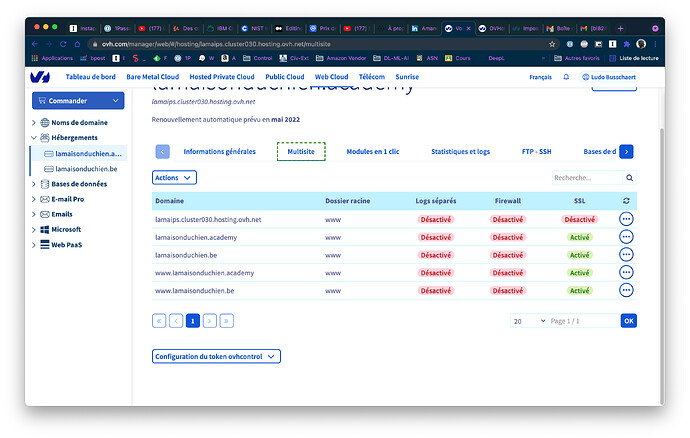Image resolution: width=690 pixels, height=438 pixels.
Task: Open the Actions dropdown
Action: [x=174, y=178]
